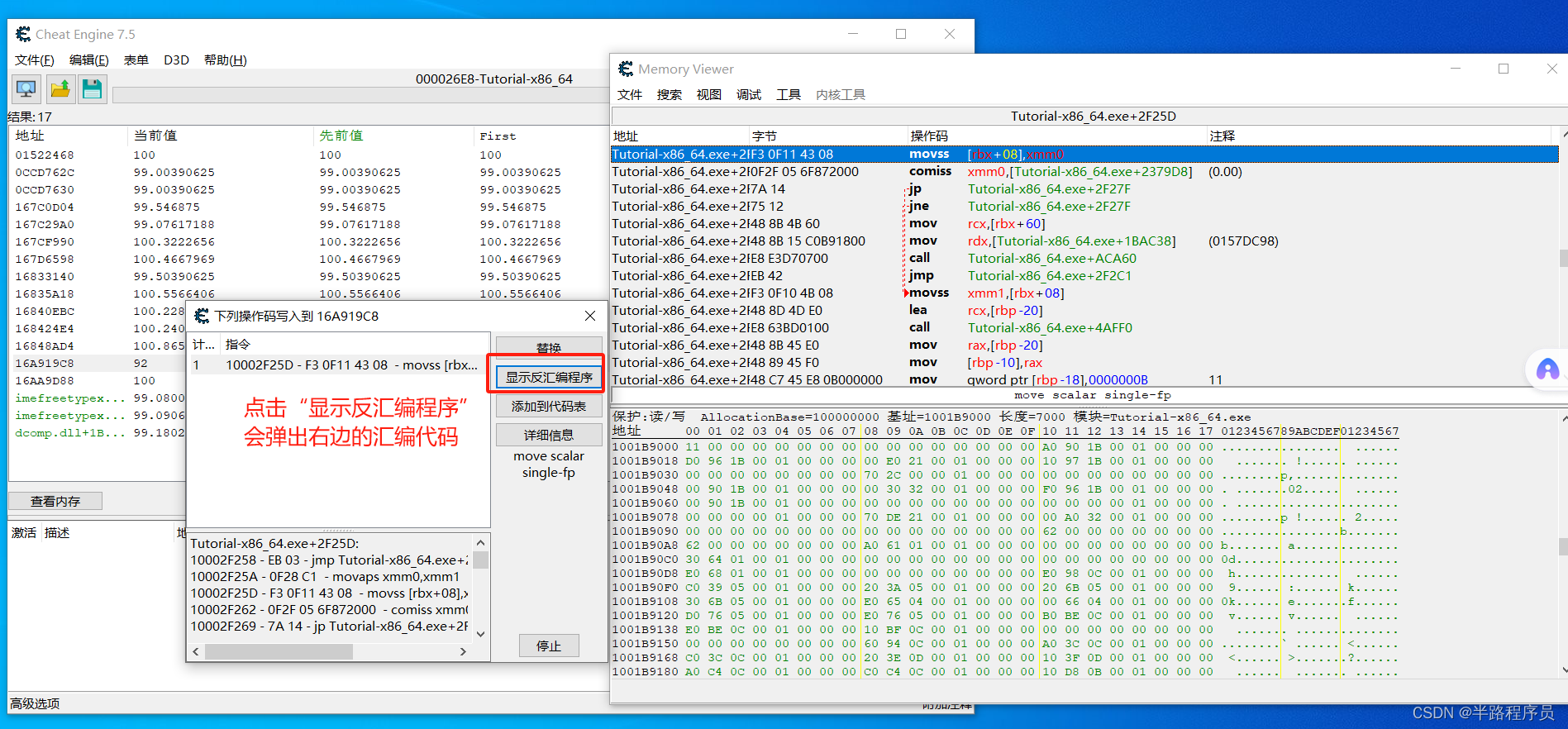This screenshot has width=1568, height=729.
Task: Click the open process monitor icon
Action: tap(26, 89)
